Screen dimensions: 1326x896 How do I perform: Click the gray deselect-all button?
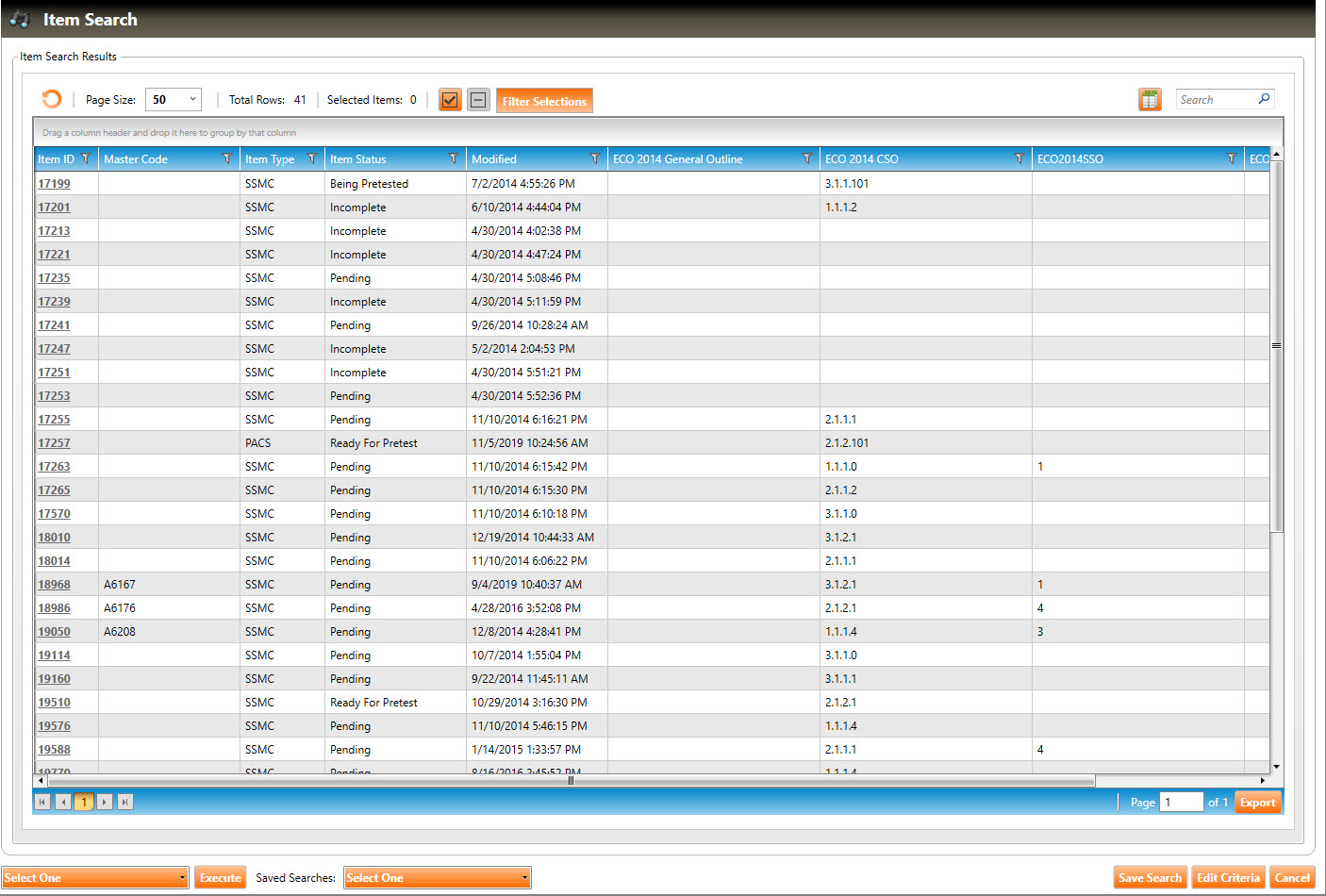click(478, 100)
